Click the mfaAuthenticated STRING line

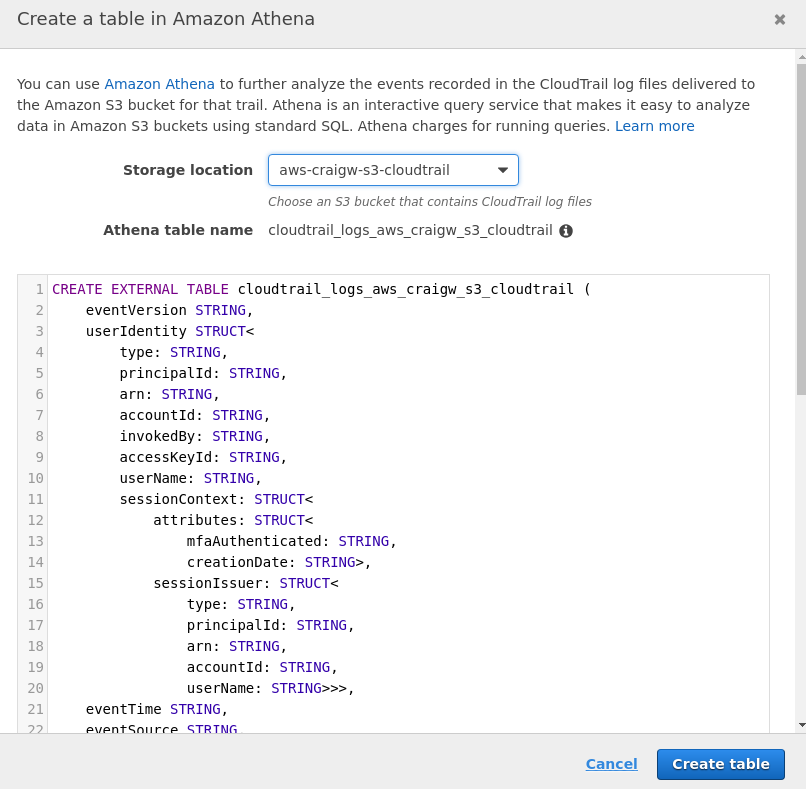[x=291, y=541]
